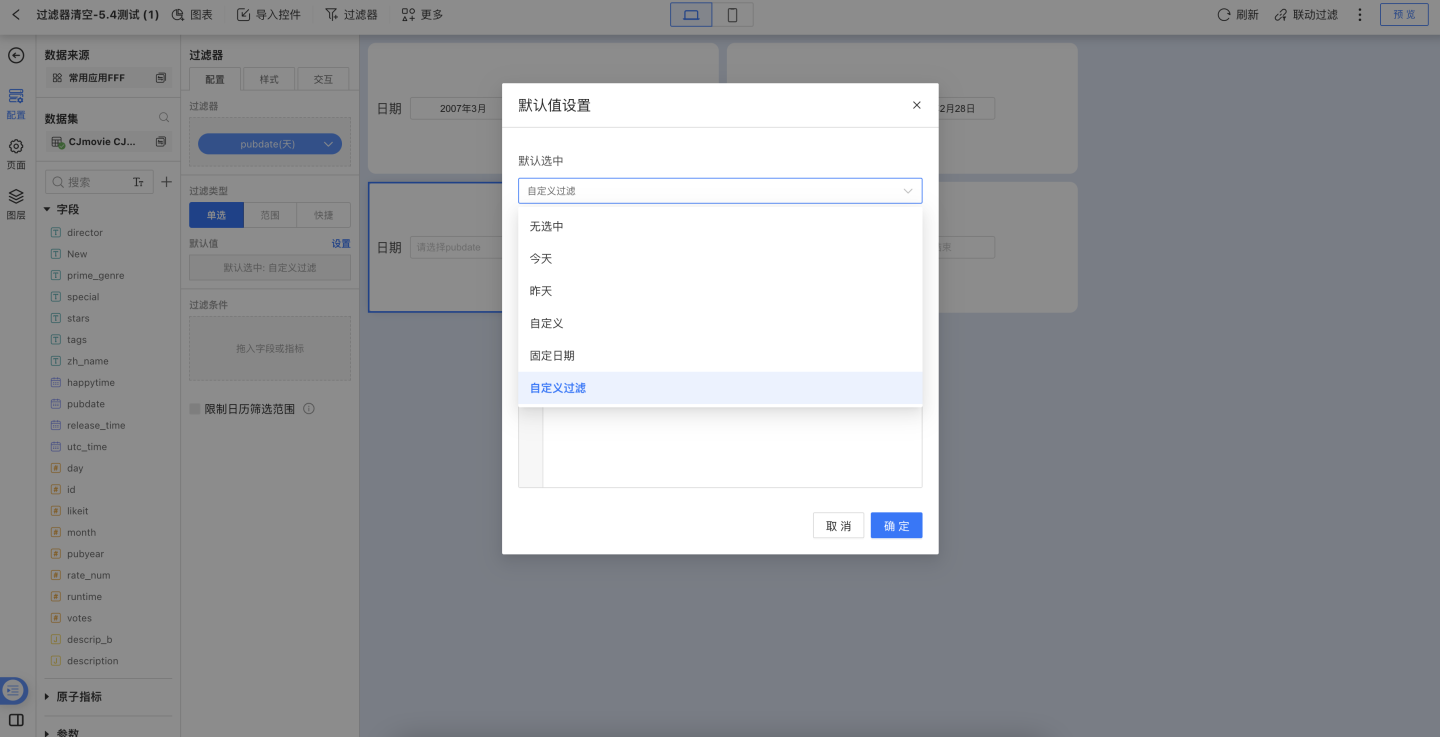Open the 图表 chart menu

pos(192,15)
